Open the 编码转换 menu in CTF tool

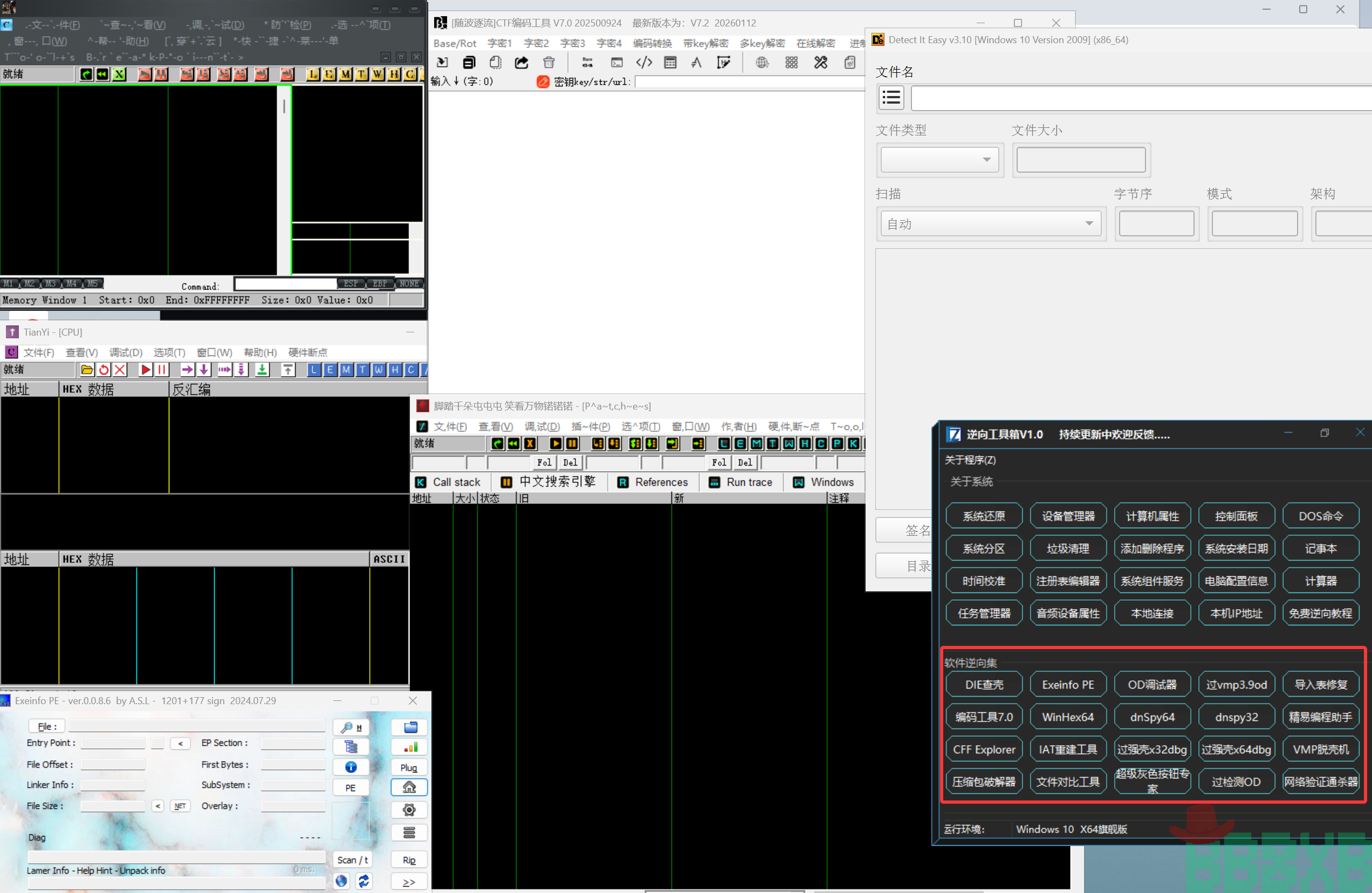[x=652, y=43]
